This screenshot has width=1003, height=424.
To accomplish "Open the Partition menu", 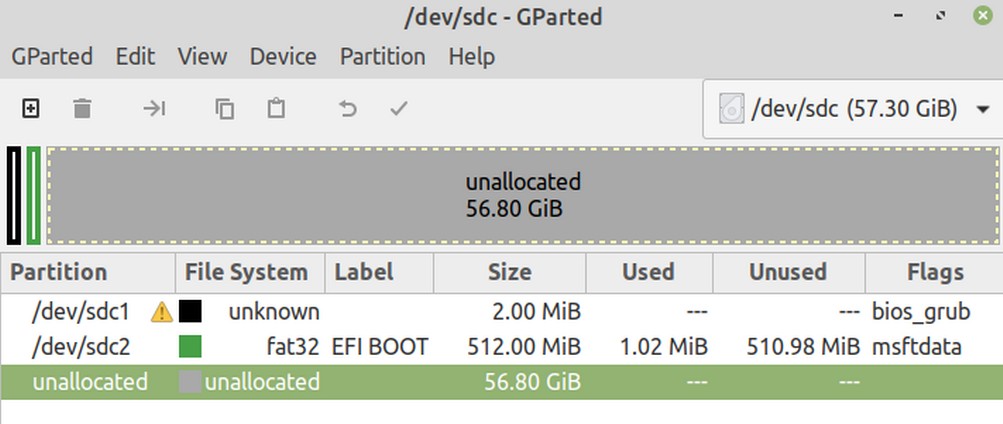I will (383, 56).
